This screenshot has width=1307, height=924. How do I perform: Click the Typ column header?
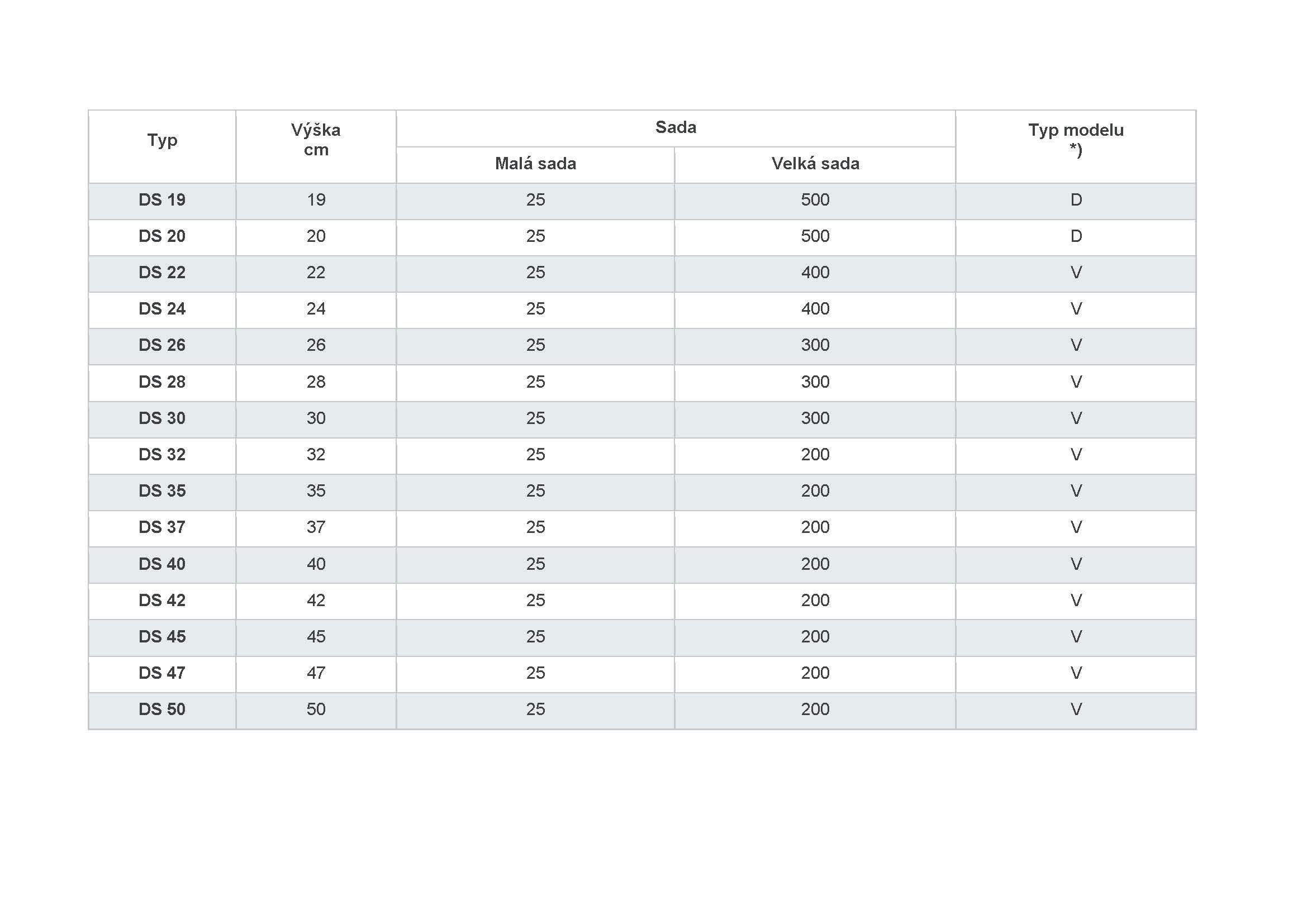(162, 141)
